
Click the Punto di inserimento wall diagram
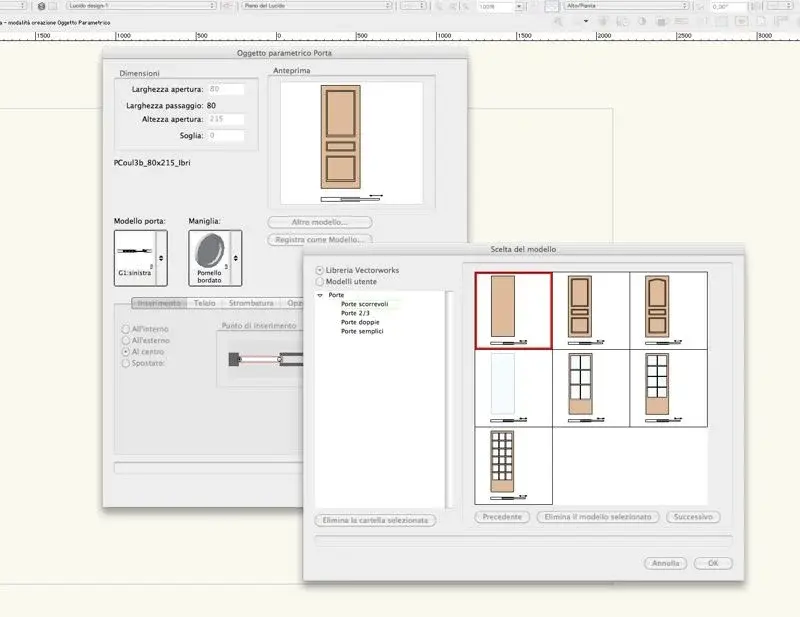click(x=265, y=359)
